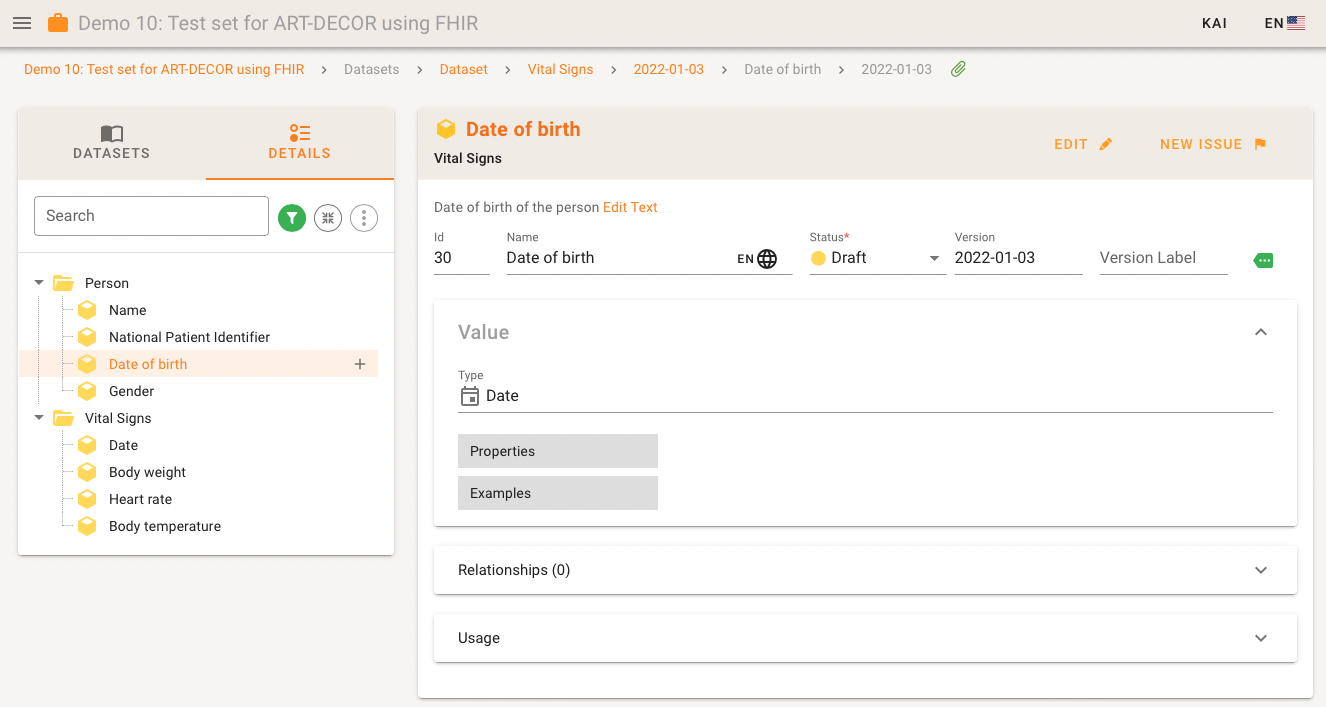Expand the Usage panel
1326x707 pixels.
pos(1260,638)
